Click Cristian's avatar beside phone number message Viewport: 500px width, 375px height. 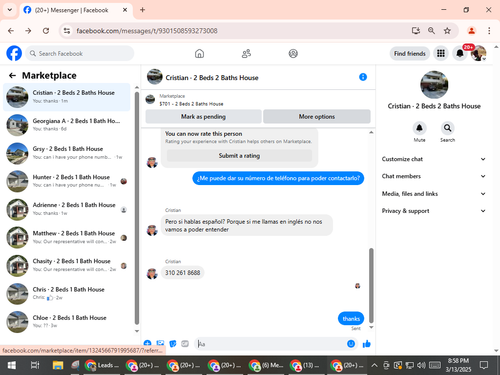[152, 273]
